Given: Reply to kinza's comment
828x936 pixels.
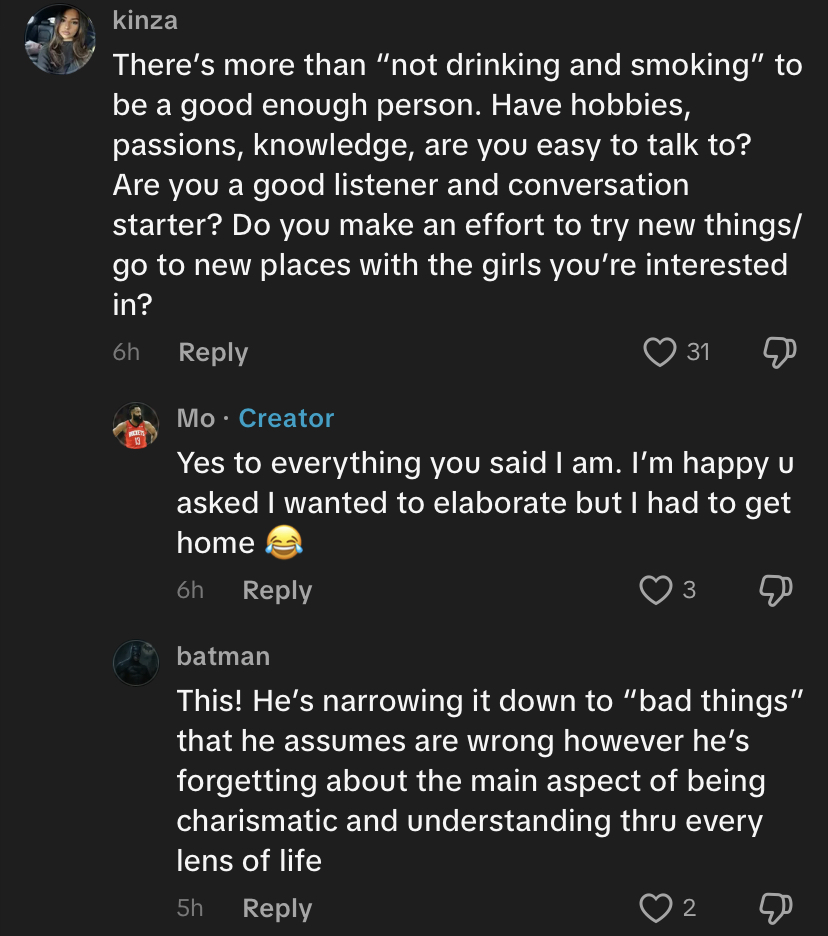Looking at the screenshot, I should coord(213,352).
